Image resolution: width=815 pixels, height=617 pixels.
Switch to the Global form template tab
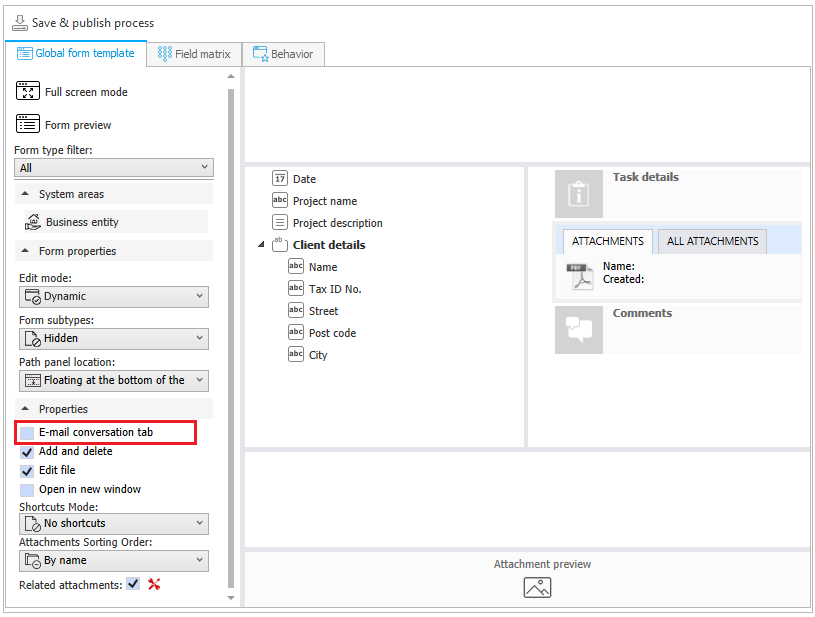[76, 54]
